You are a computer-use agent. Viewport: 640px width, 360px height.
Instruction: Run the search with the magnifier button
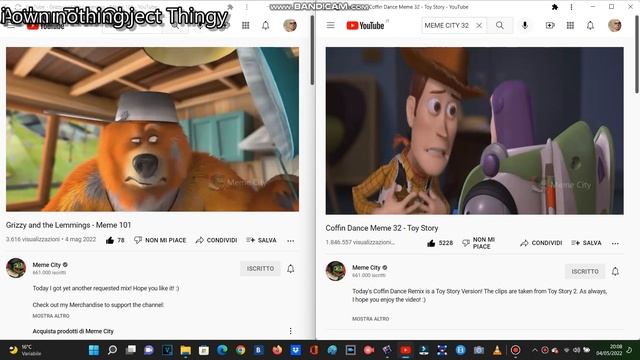pos(500,25)
